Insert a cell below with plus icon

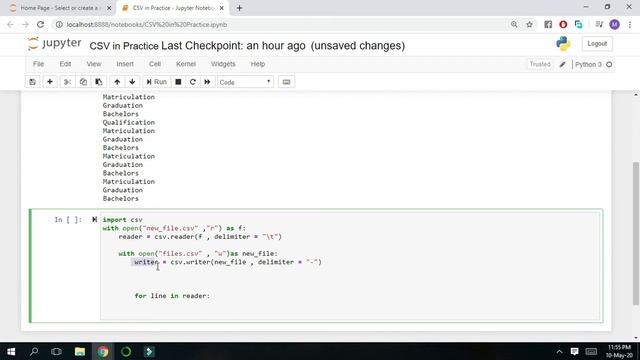click(x=50, y=82)
